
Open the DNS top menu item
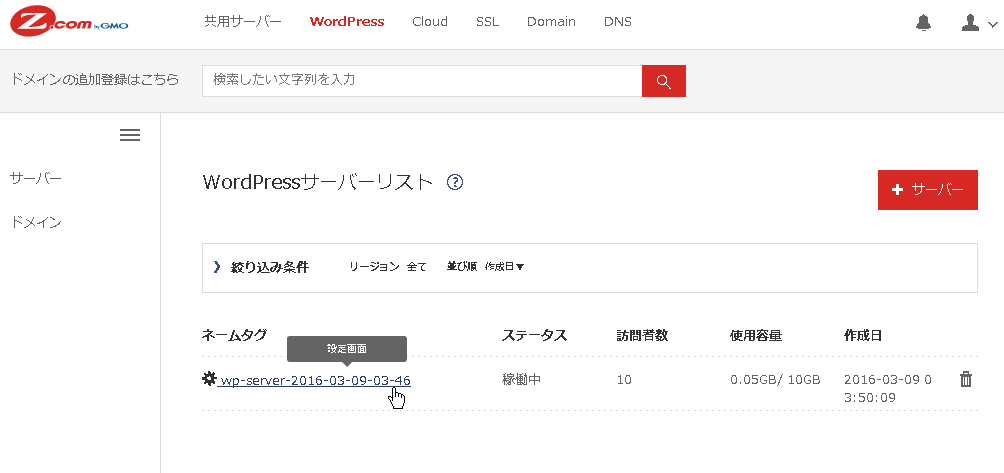618,22
